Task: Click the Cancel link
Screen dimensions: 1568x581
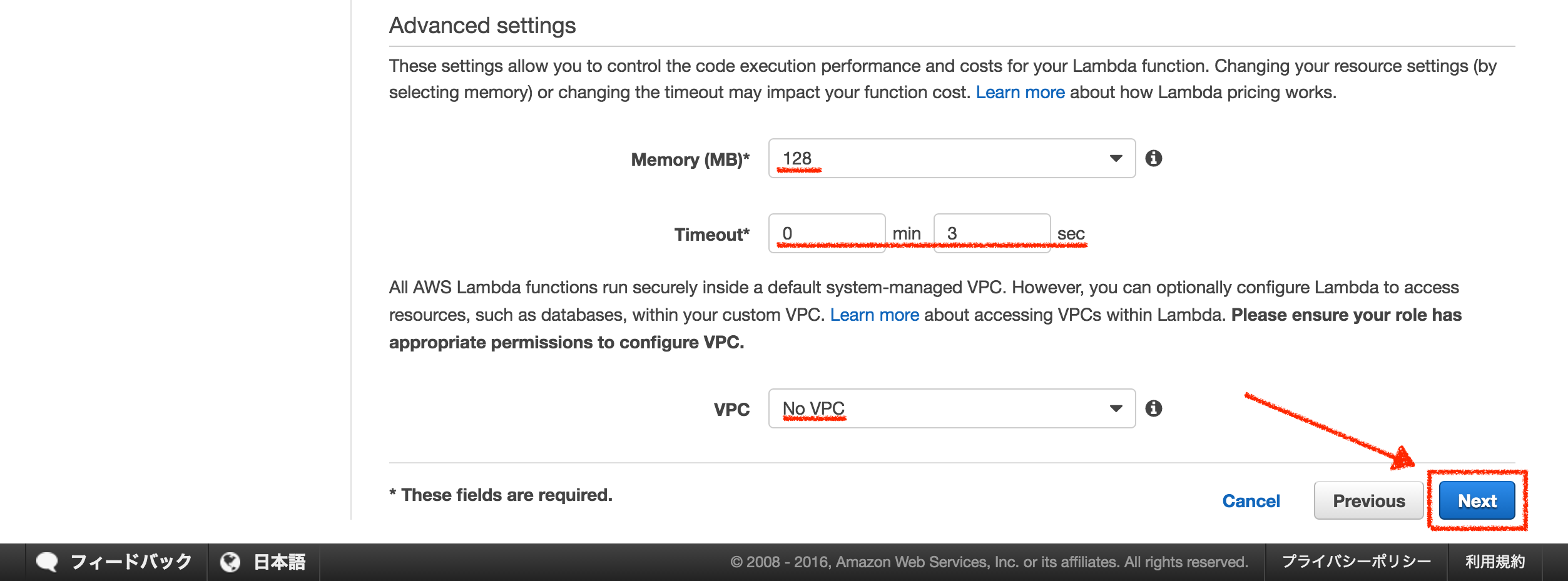Action: 1251,500
